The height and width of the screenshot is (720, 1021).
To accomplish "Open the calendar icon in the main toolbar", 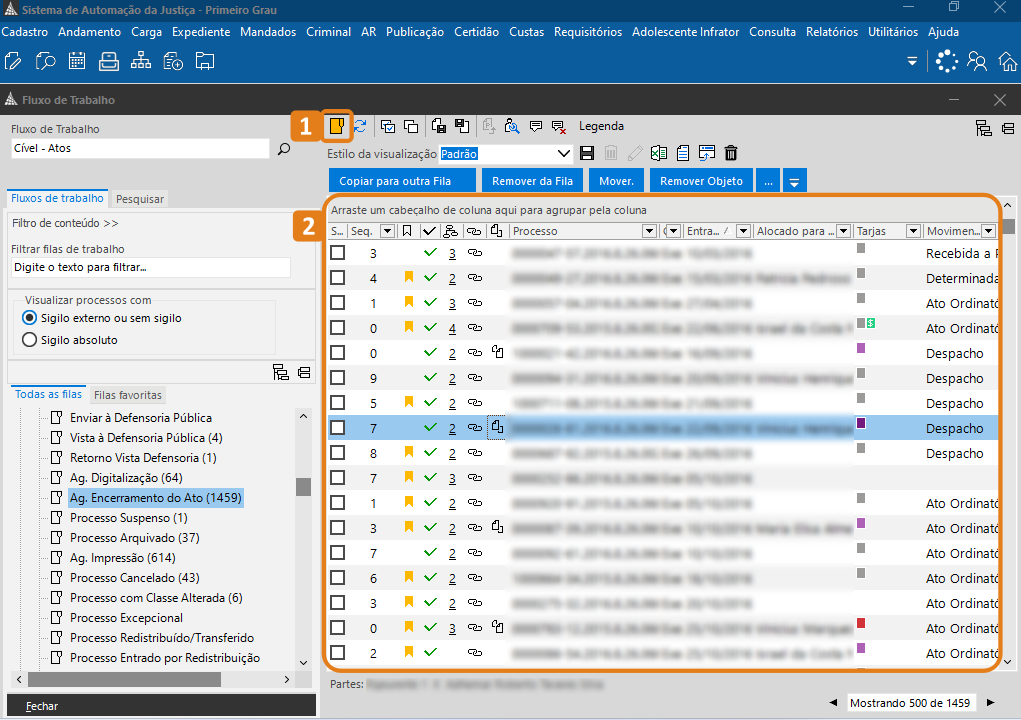I will [x=77, y=62].
